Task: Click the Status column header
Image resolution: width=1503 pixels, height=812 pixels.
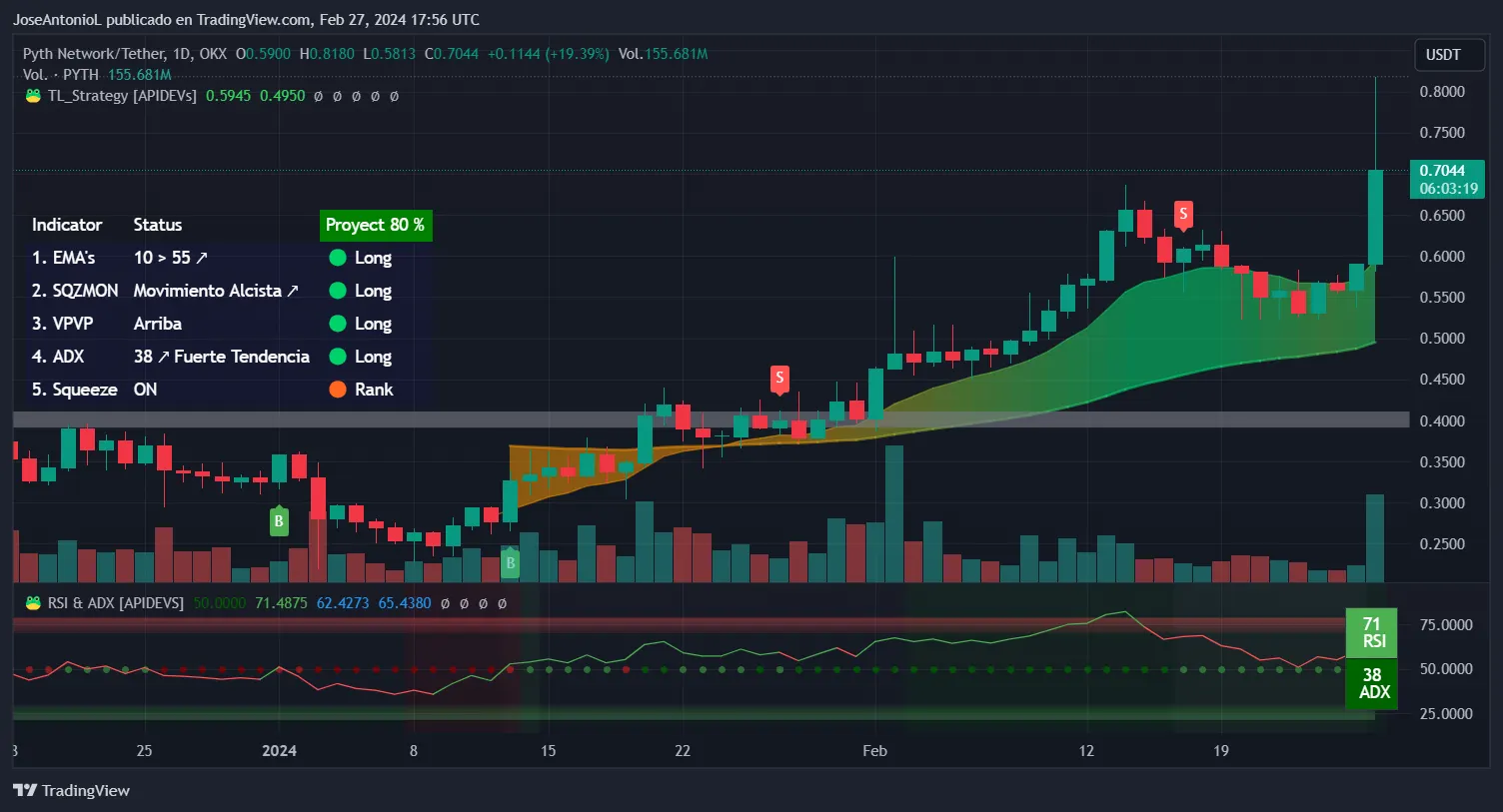Action: [x=158, y=225]
